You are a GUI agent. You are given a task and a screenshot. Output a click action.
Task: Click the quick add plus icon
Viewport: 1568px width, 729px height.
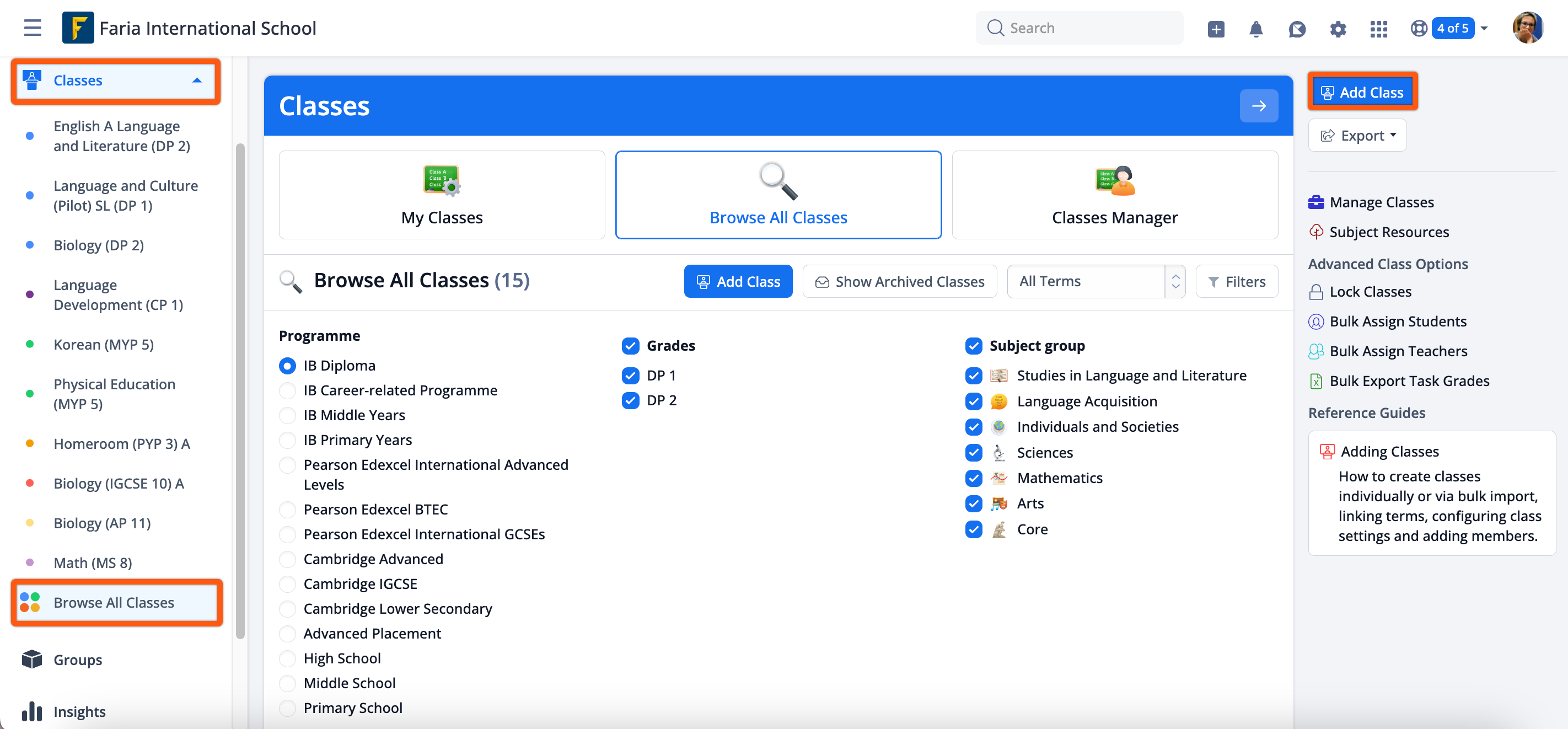click(1216, 29)
